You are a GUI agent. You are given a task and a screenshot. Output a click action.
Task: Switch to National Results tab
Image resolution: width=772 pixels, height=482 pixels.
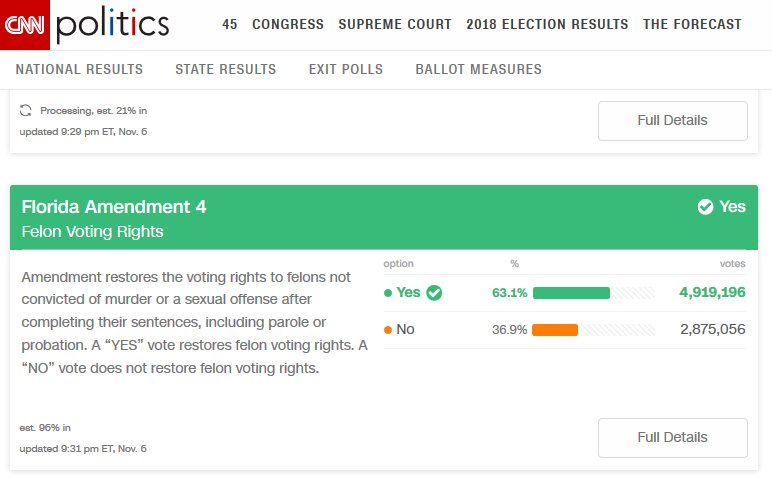79,69
